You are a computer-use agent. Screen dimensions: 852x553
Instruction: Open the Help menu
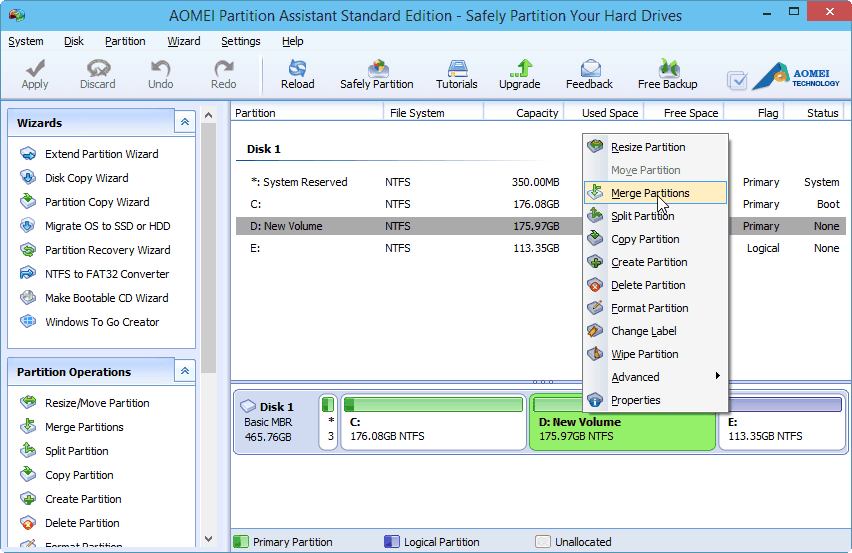click(292, 41)
